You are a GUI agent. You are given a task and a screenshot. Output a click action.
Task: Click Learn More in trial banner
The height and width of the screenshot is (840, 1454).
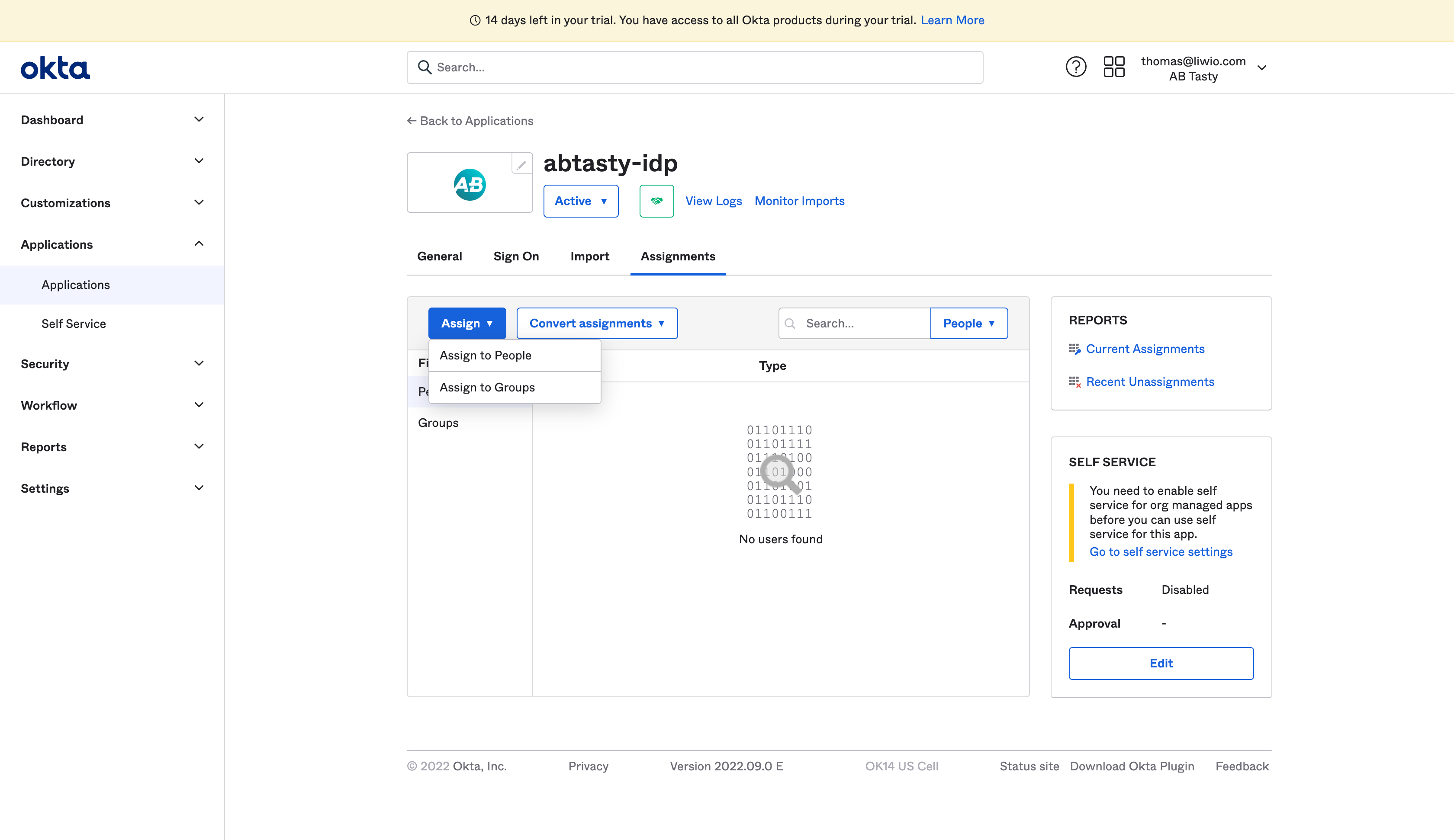pyautogui.click(x=952, y=20)
